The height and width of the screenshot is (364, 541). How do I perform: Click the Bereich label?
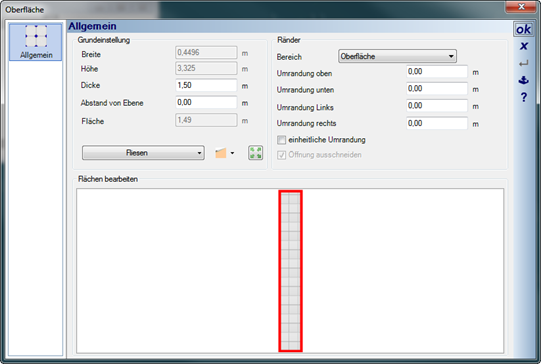pos(289,57)
